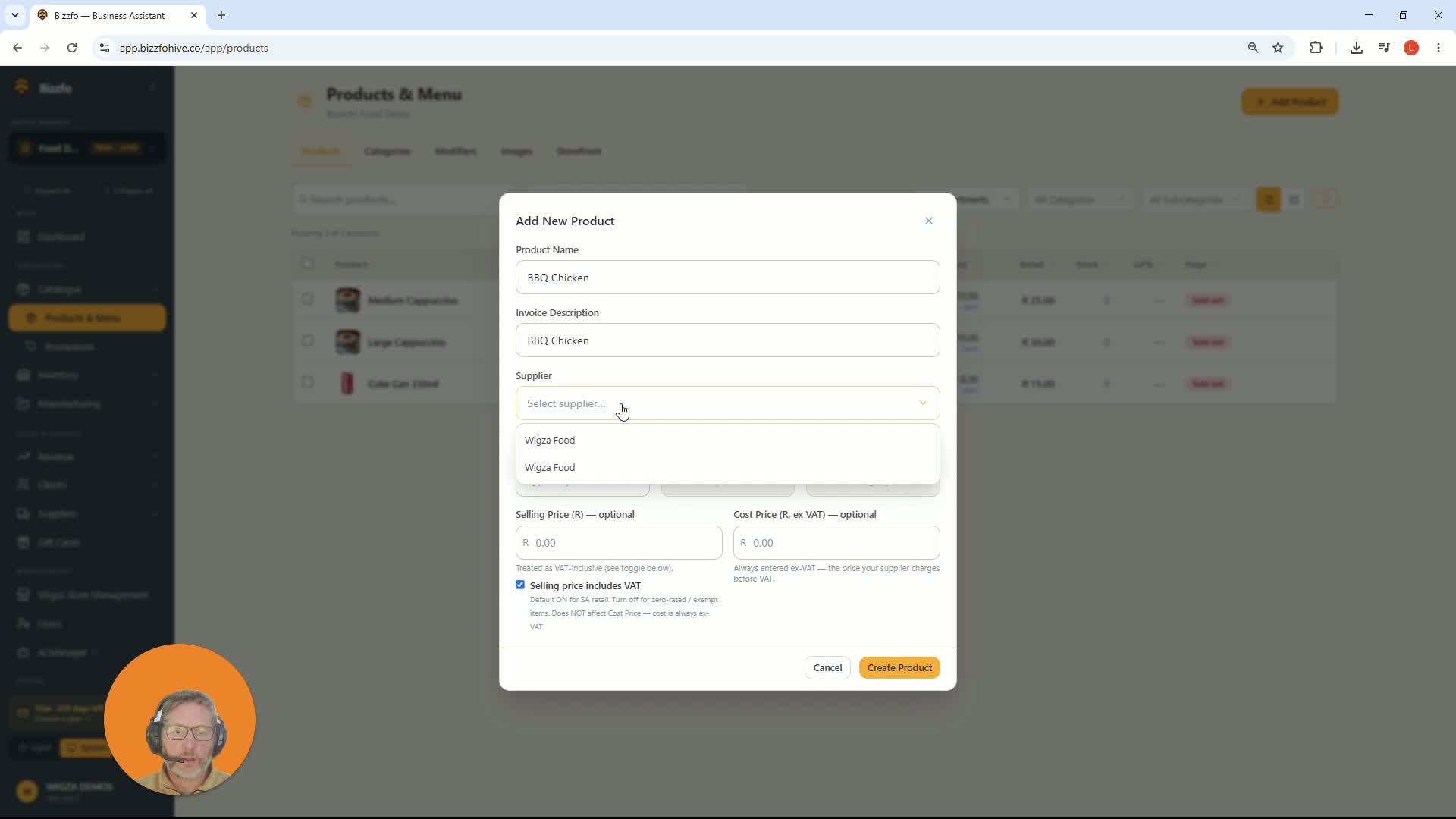The width and height of the screenshot is (1456, 819).
Task: Open the media control icon in toolbar
Action: 1384,48
